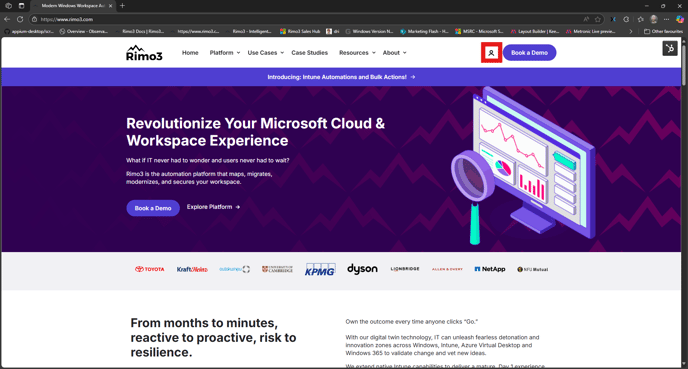Show more bookmarks with chevron arrow
Screen dimensions: 688x369
click(631, 32)
